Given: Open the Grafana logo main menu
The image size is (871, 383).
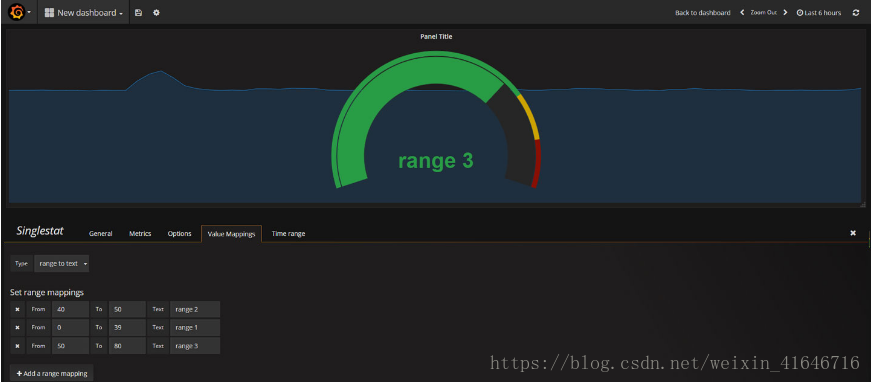Looking at the screenshot, I should (x=20, y=12).
